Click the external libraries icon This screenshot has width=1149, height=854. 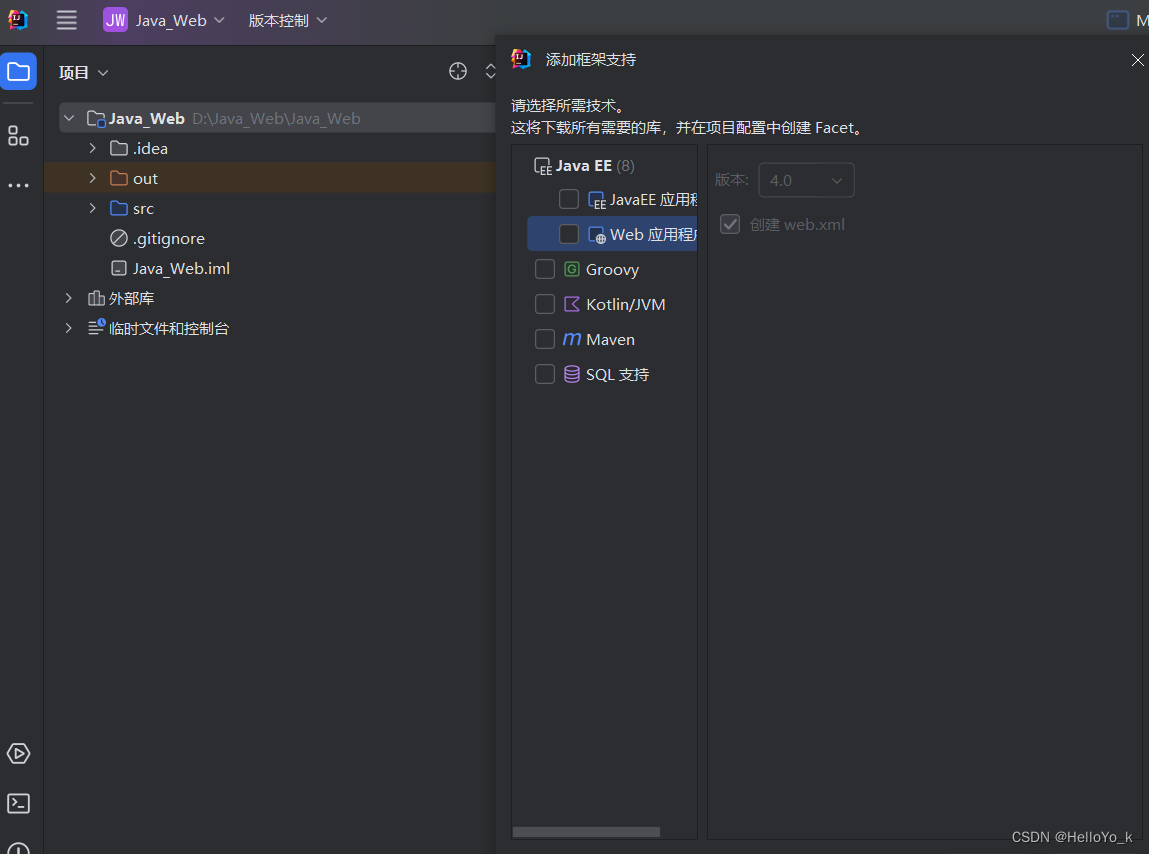[96, 298]
